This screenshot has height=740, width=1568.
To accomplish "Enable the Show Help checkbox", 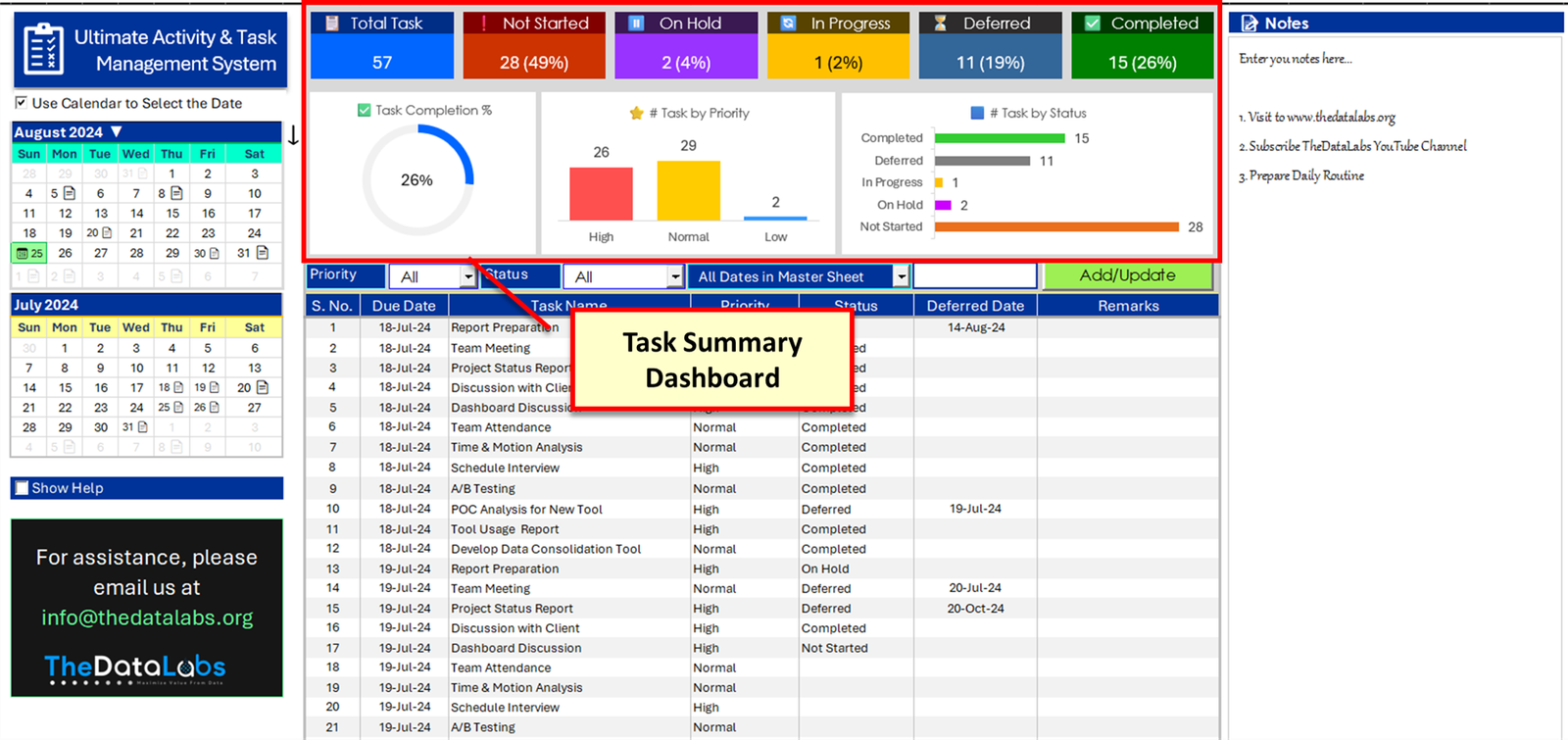I will point(23,488).
